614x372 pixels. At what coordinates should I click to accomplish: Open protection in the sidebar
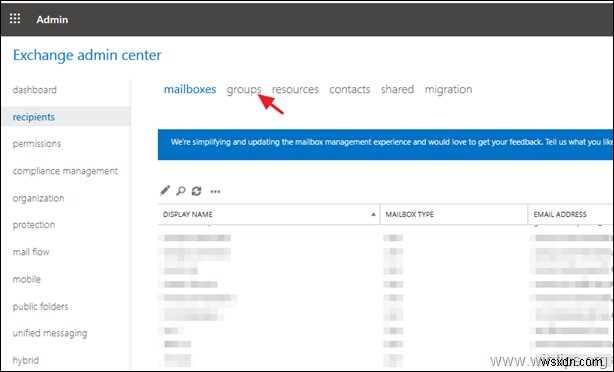(34, 225)
